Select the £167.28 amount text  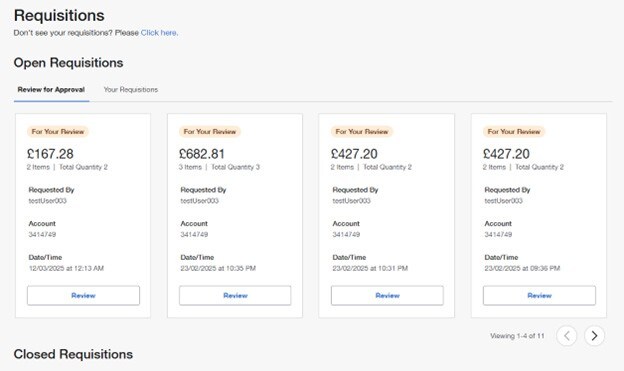50,154
